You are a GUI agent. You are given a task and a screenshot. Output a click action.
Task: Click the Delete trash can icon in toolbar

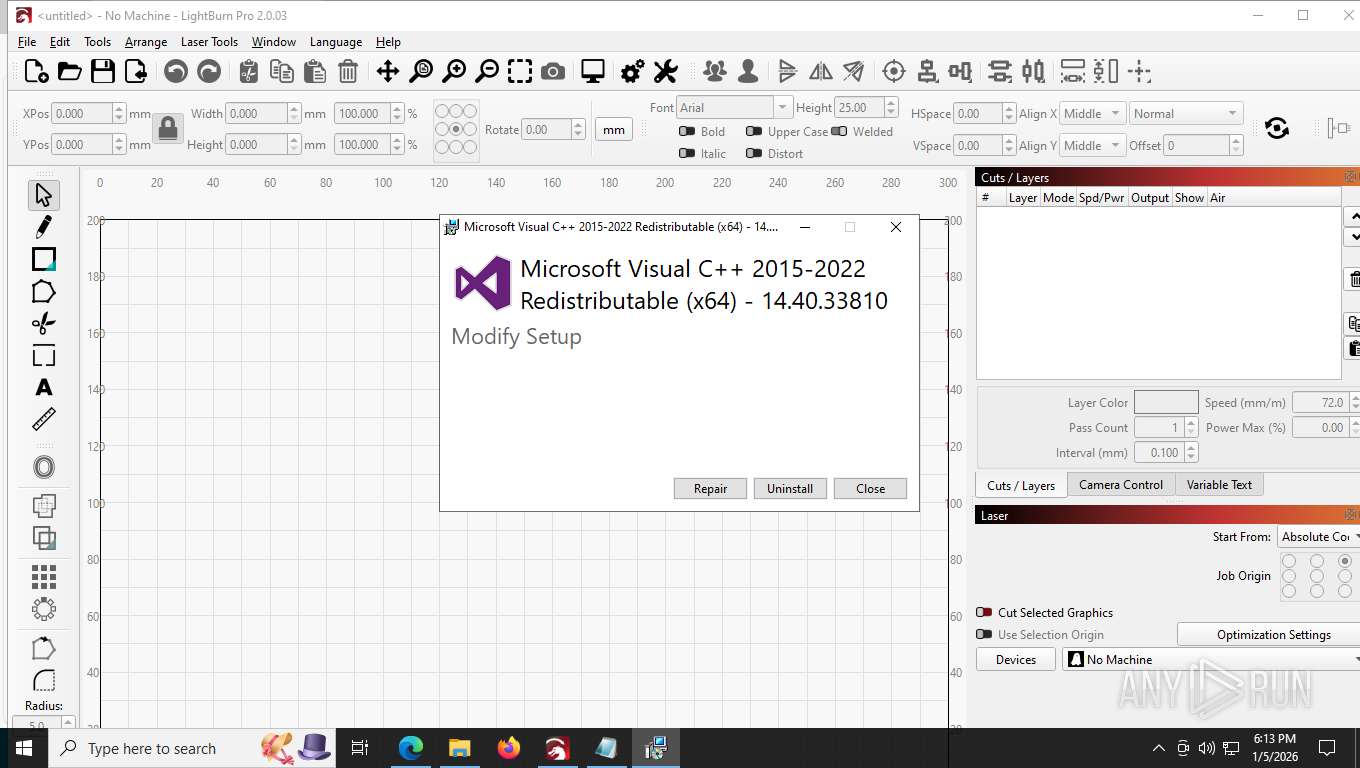(x=348, y=71)
